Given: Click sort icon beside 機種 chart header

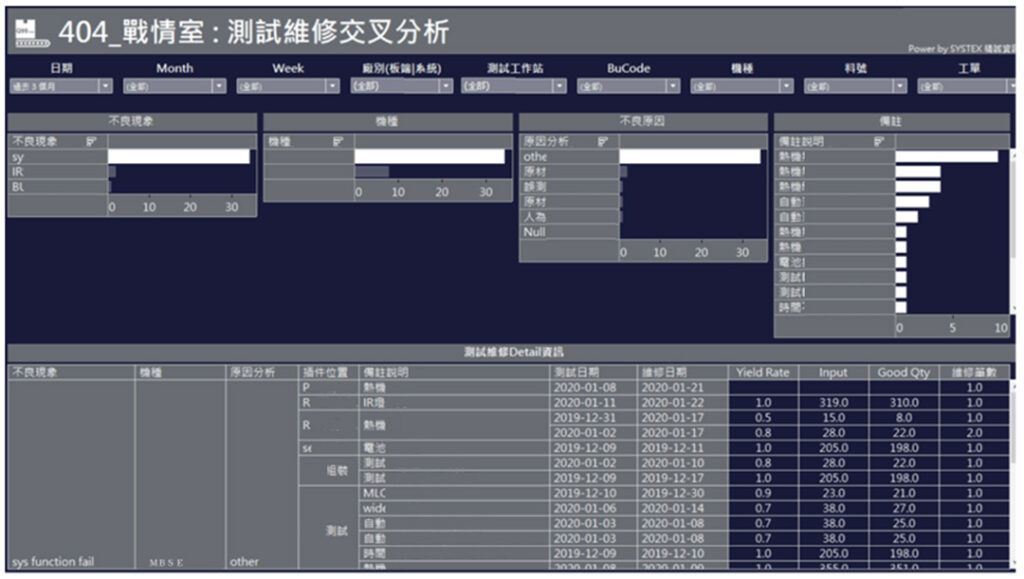Looking at the screenshot, I should (x=337, y=142).
